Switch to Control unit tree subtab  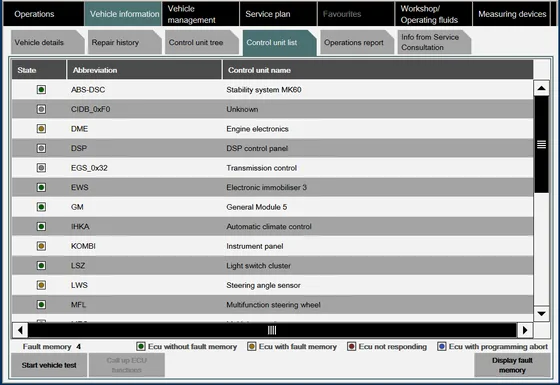[202, 42]
